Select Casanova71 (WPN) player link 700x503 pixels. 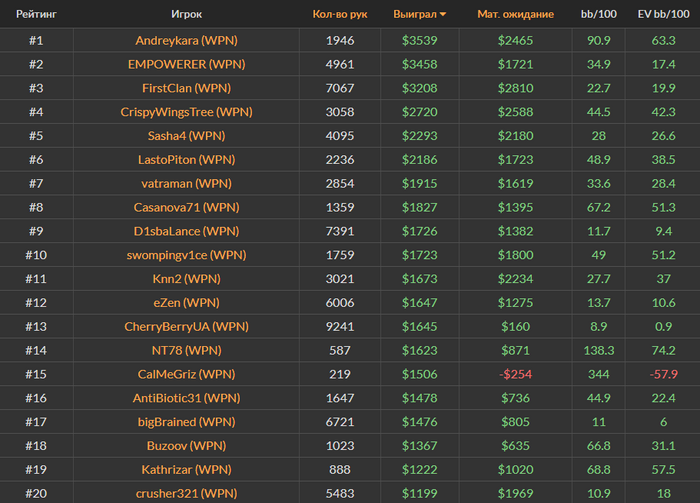coord(186,208)
